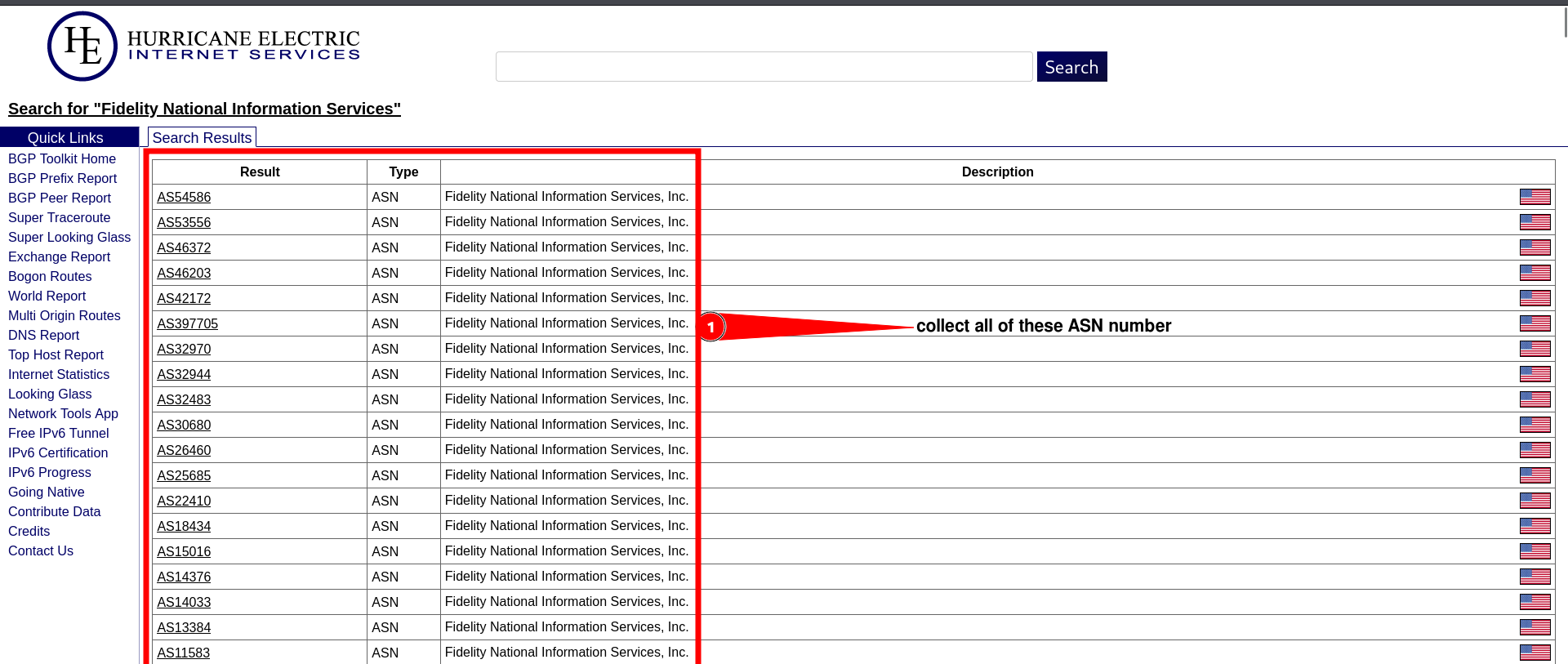Image resolution: width=1568 pixels, height=664 pixels.
Task: Open the AS54586 result link
Action: (x=184, y=198)
